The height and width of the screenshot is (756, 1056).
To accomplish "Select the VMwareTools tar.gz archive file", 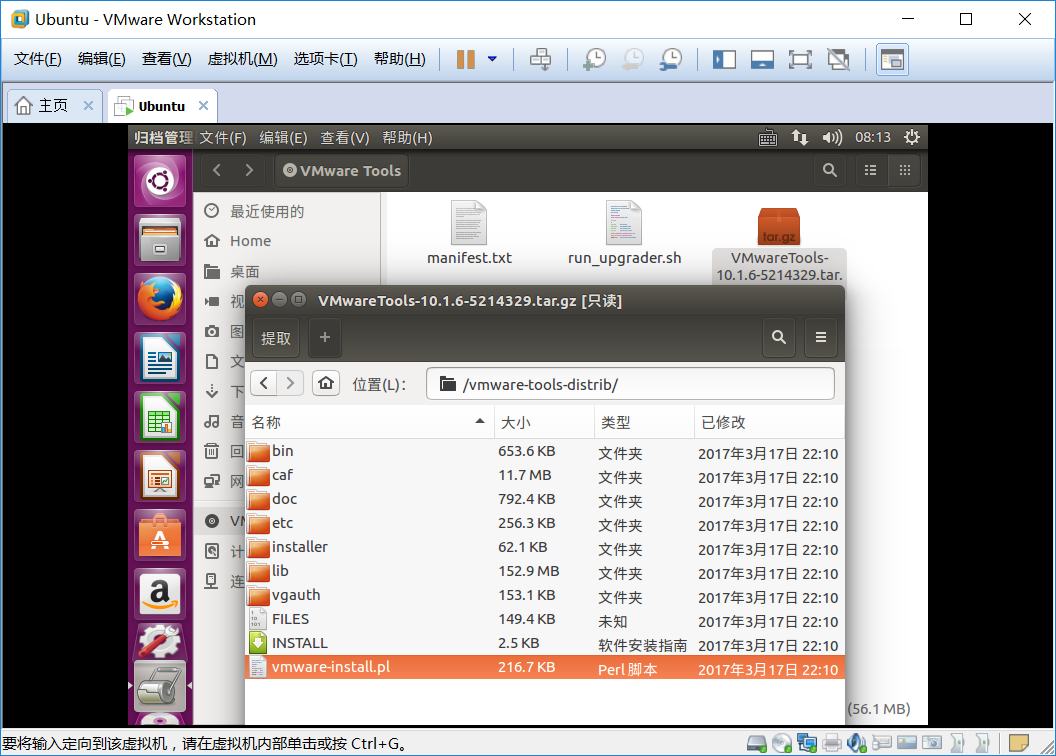I will pos(779,245).
